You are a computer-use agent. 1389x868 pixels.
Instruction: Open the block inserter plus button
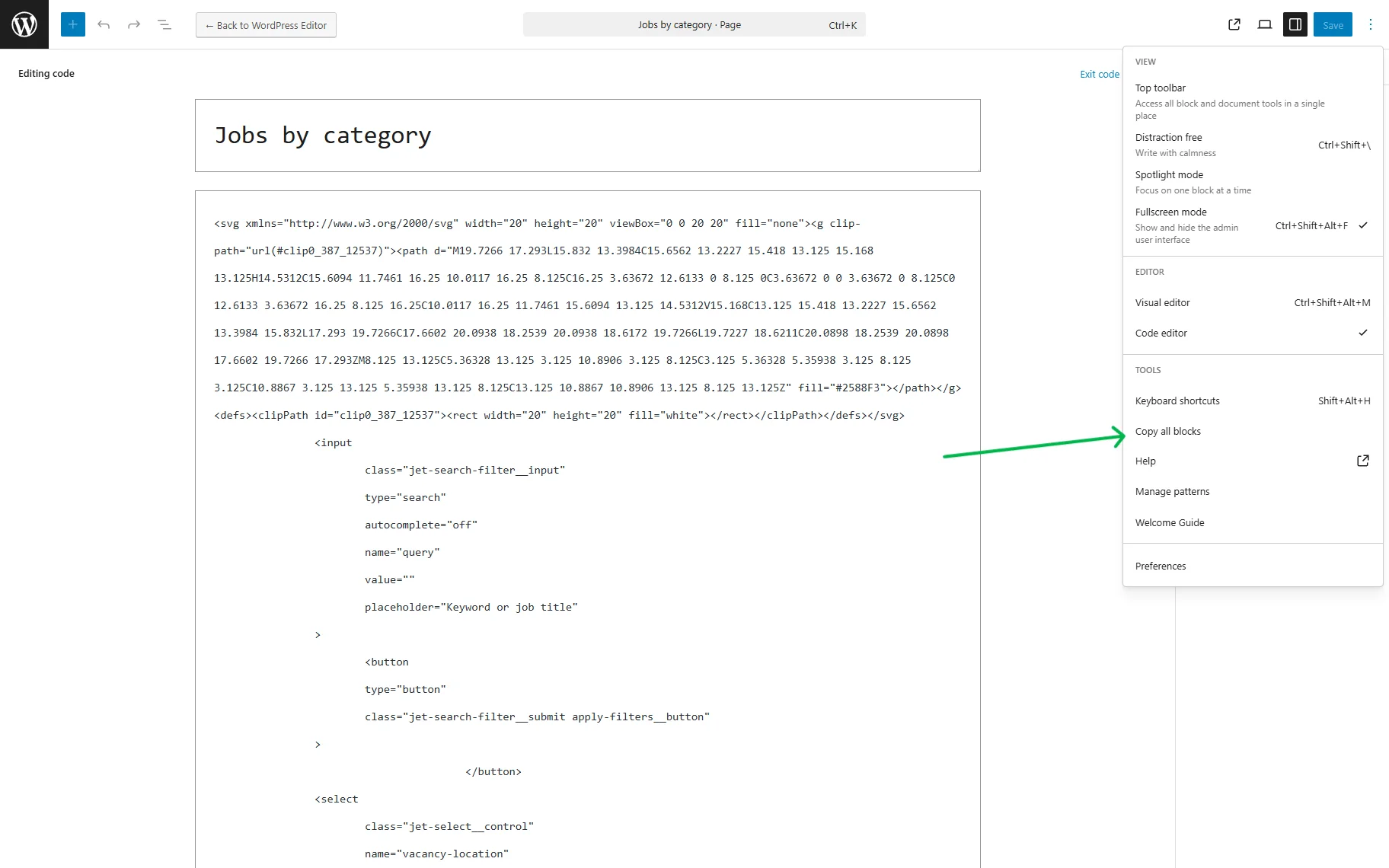click(73, 24)
